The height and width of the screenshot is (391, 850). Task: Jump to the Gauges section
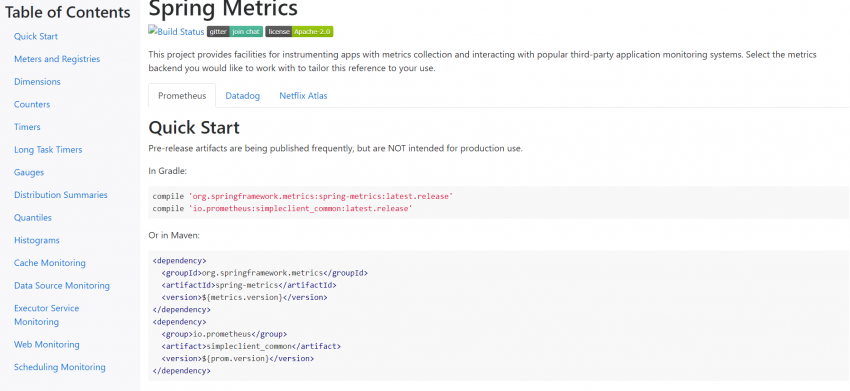coord(29,172)
